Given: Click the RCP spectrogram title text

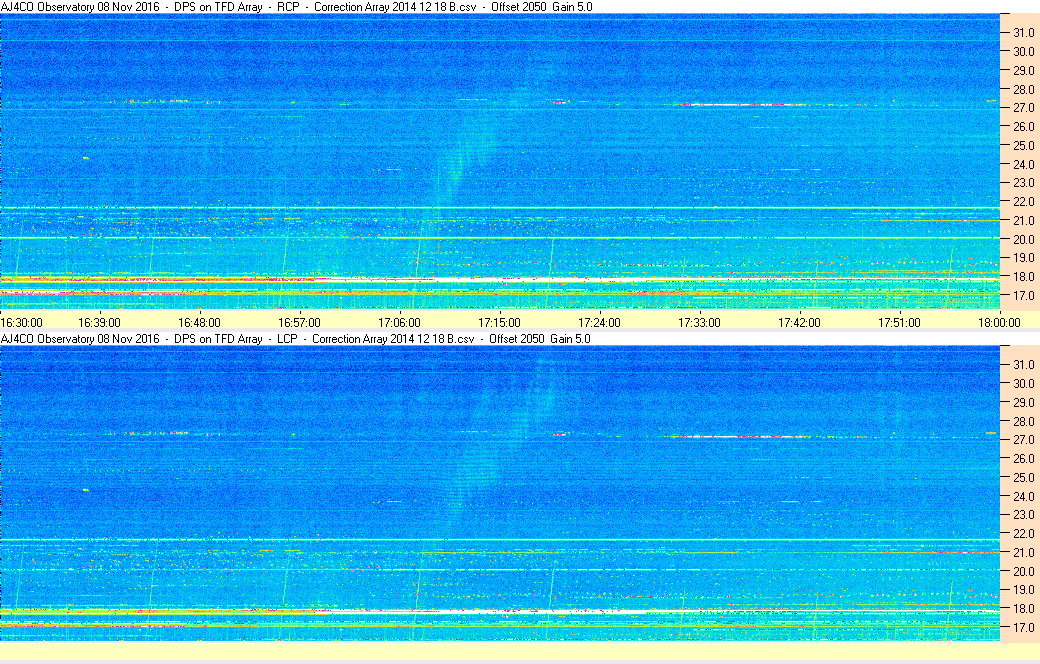Looking at the screenshot, I should (296, 7).
